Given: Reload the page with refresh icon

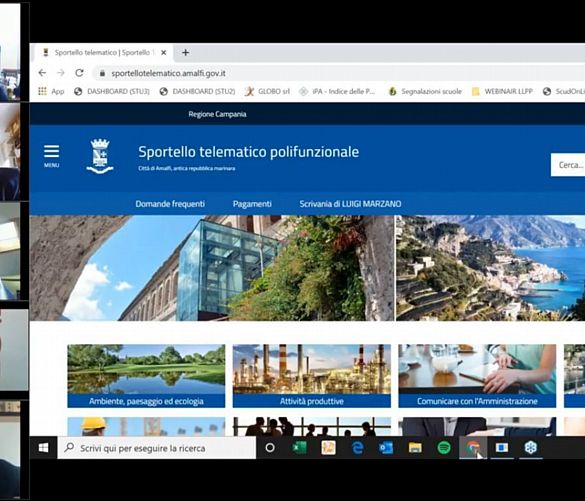Looking at the screenshot, I should (x=79, y=73).
